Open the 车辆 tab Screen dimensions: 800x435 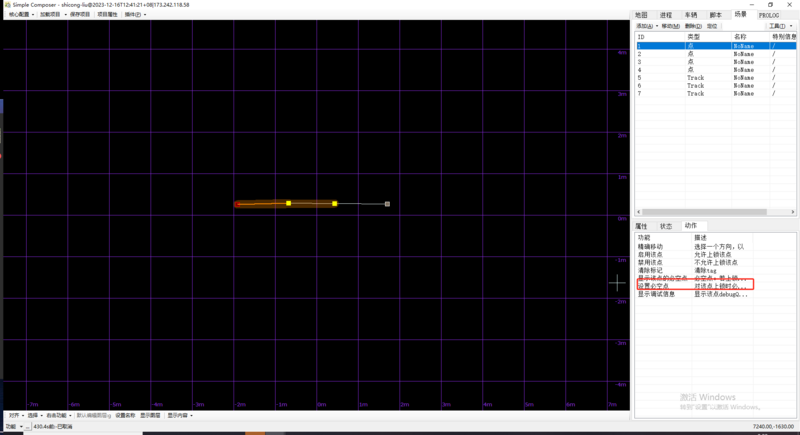coord(691,15)
